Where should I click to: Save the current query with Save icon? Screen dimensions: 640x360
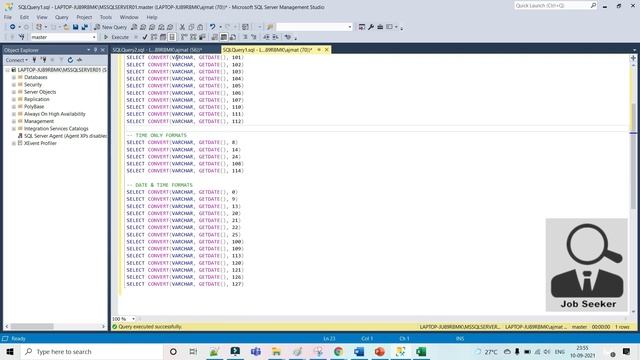76,27
